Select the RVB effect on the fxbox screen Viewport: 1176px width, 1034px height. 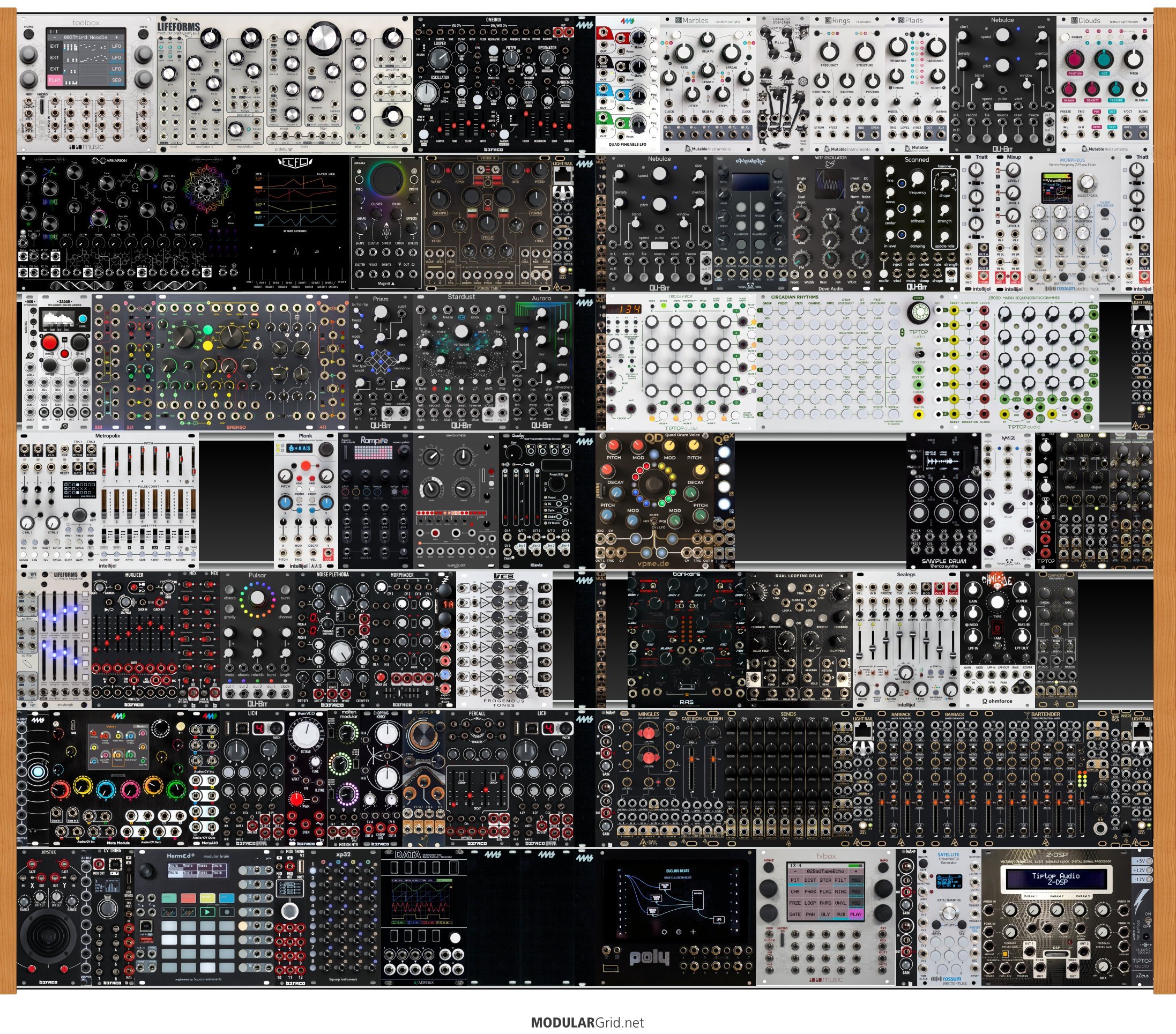coord(840,914)
